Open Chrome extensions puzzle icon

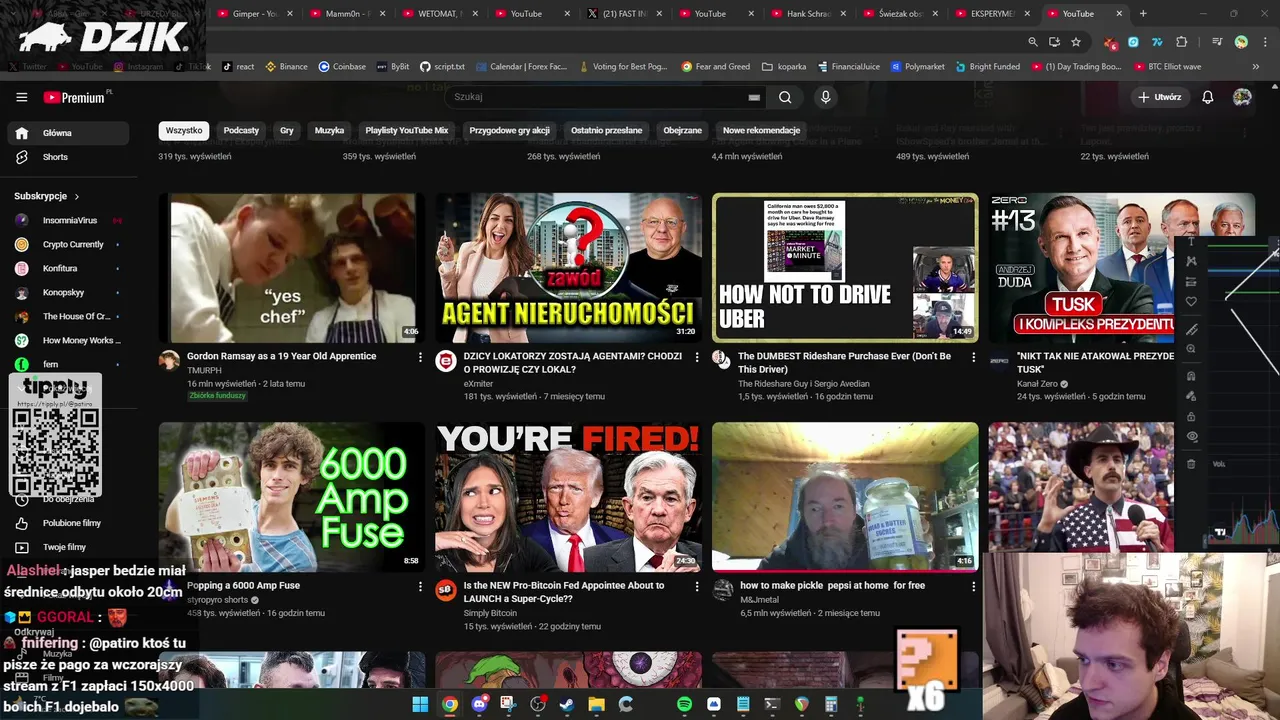tap(1182, 42)
